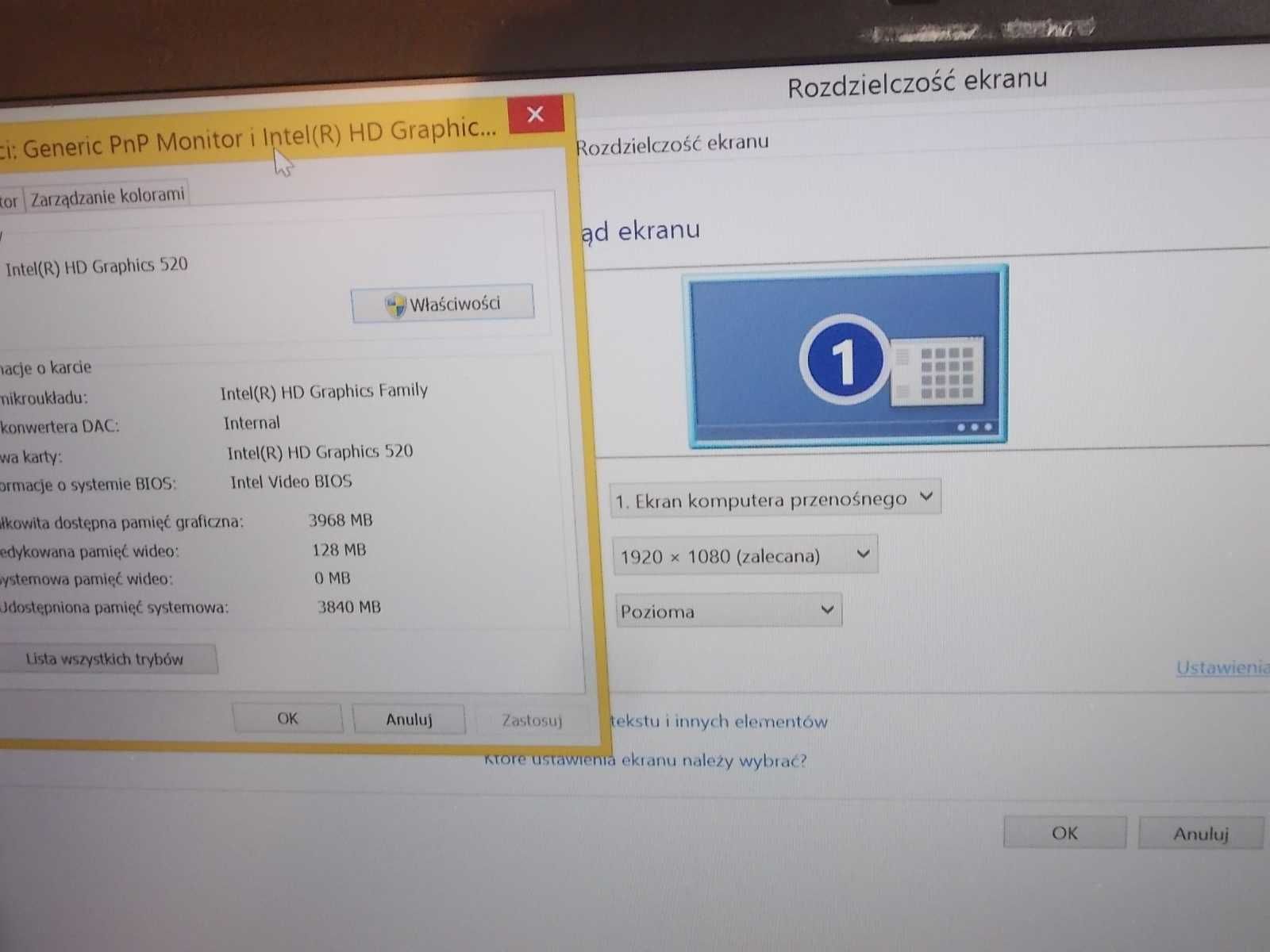
Task: Open the Ustawienia zaawansowane link
Action: (1222, 667)
